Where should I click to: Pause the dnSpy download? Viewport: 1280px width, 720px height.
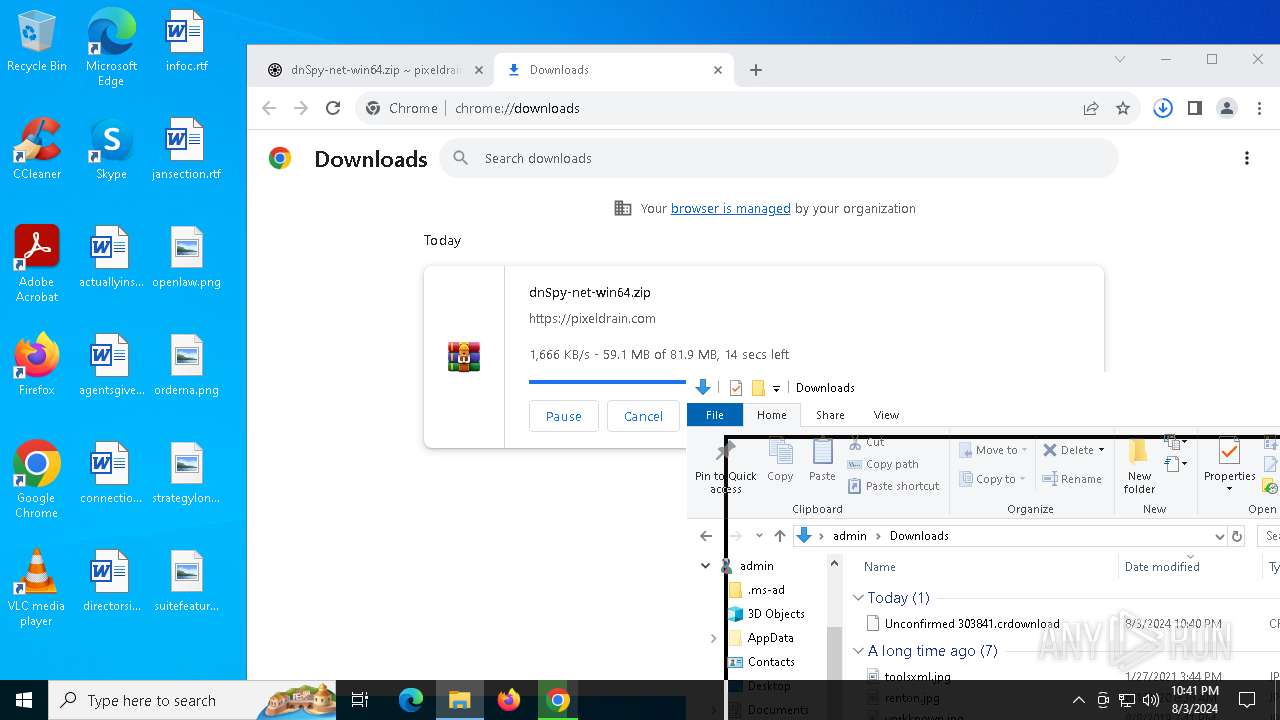tap(563, 416)
